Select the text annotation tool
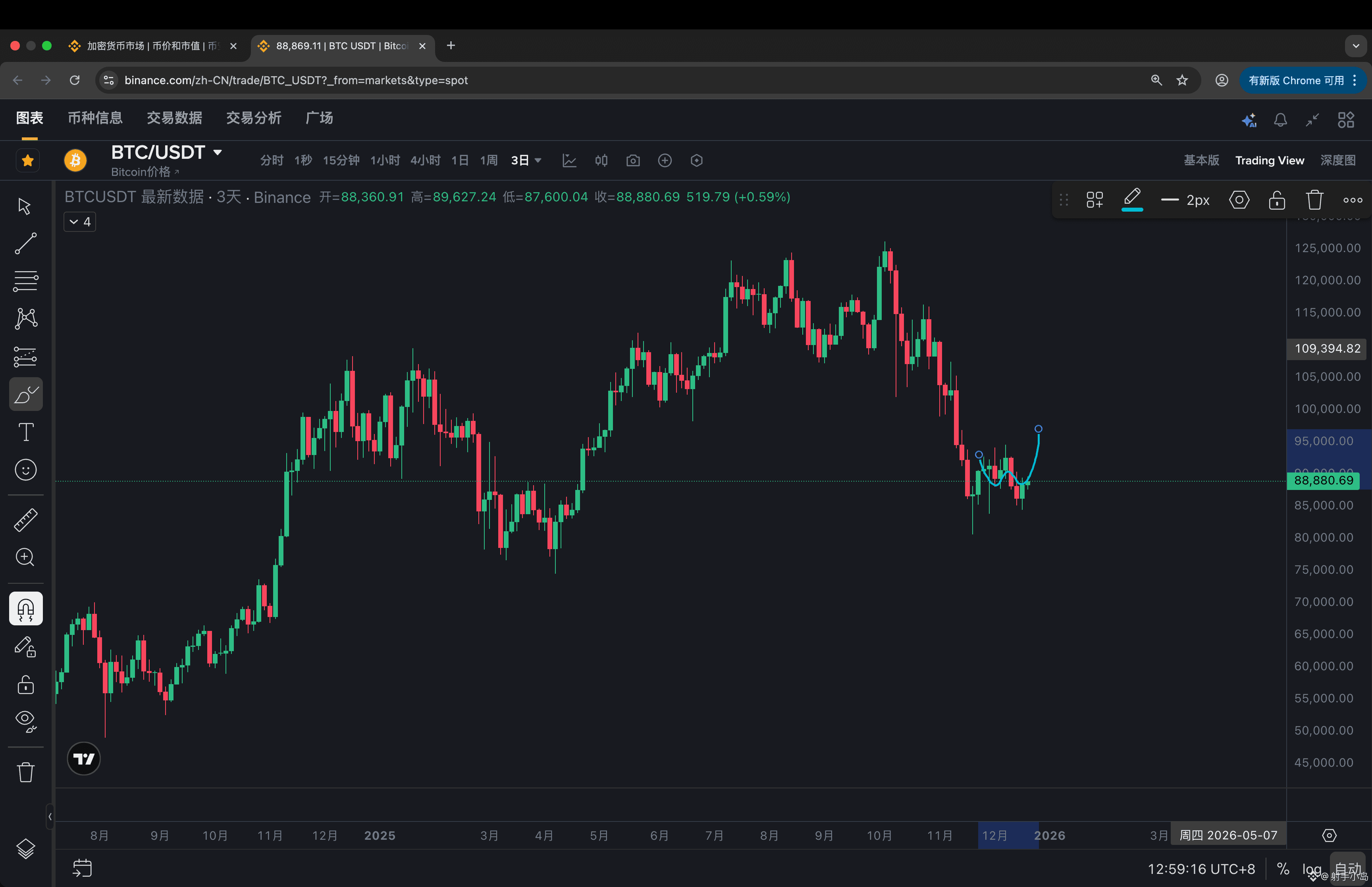Screen dimensions: 1372x887 pos(25,432)
